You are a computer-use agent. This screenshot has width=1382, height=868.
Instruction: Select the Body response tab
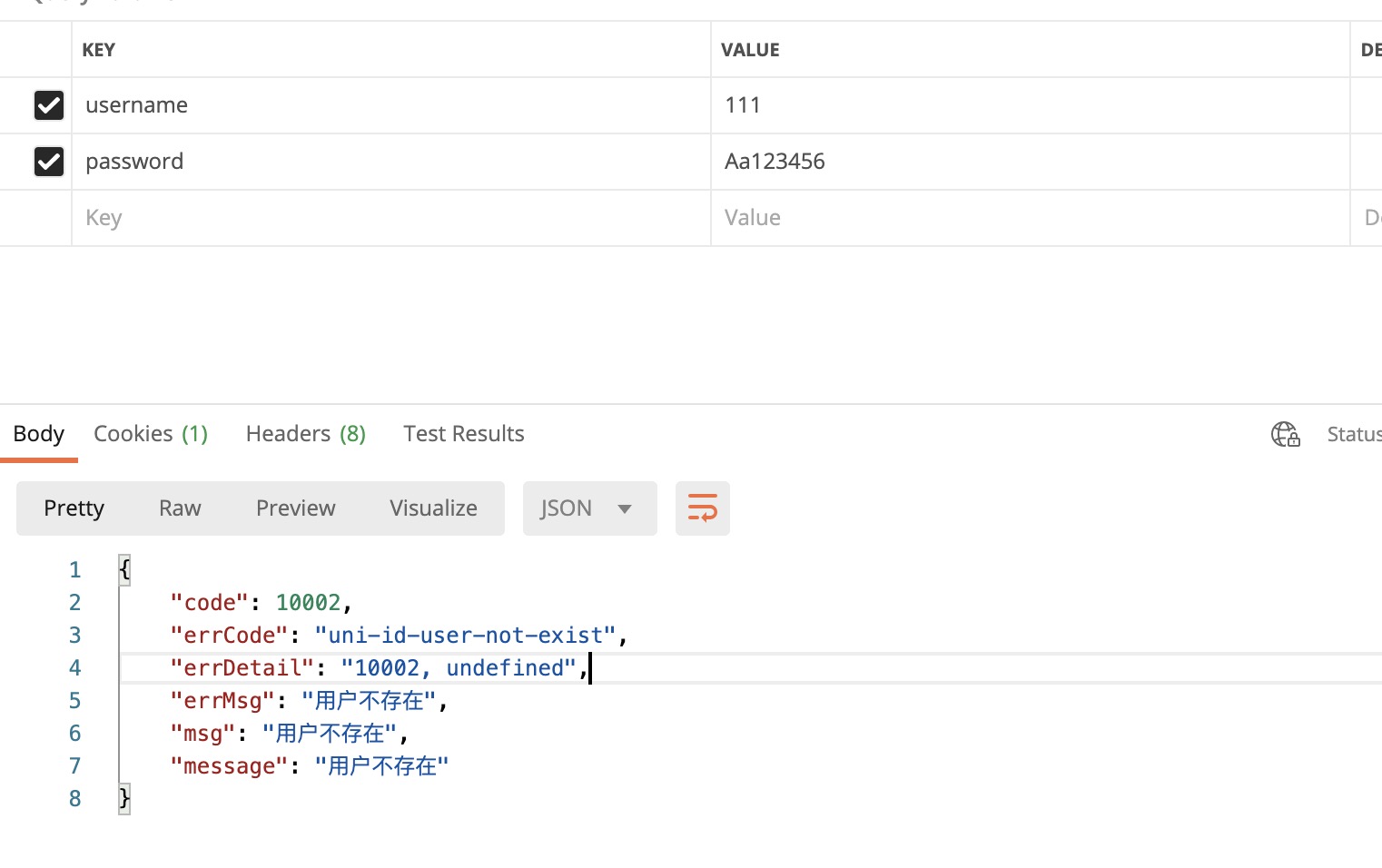[39, 434]
